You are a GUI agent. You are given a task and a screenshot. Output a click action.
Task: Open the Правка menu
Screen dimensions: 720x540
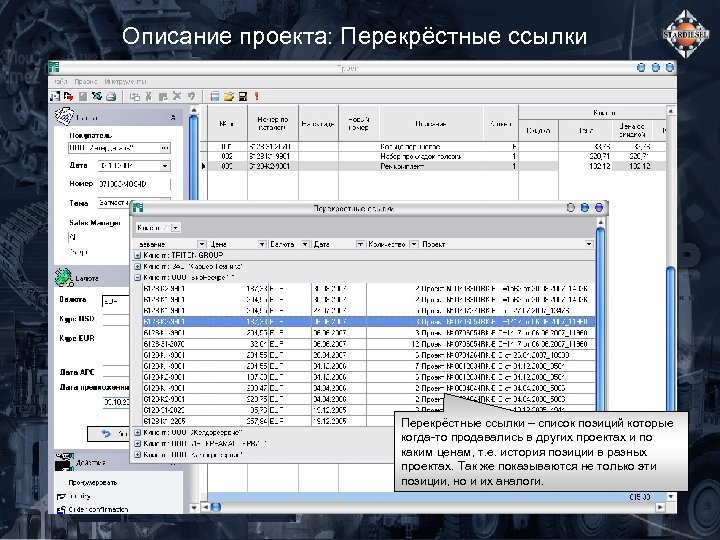coord(85,82)
